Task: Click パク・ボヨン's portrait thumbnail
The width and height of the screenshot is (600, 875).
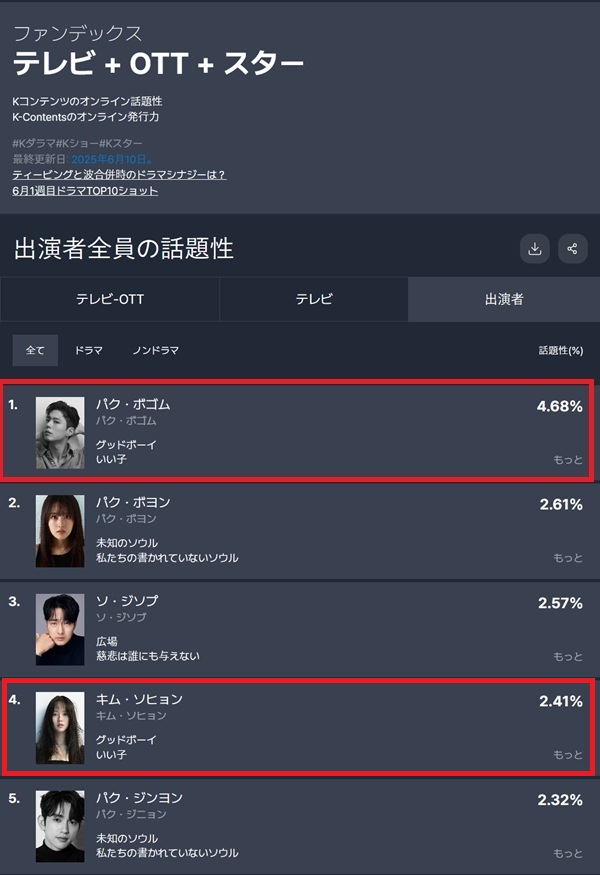Action: tap(60, 531)
